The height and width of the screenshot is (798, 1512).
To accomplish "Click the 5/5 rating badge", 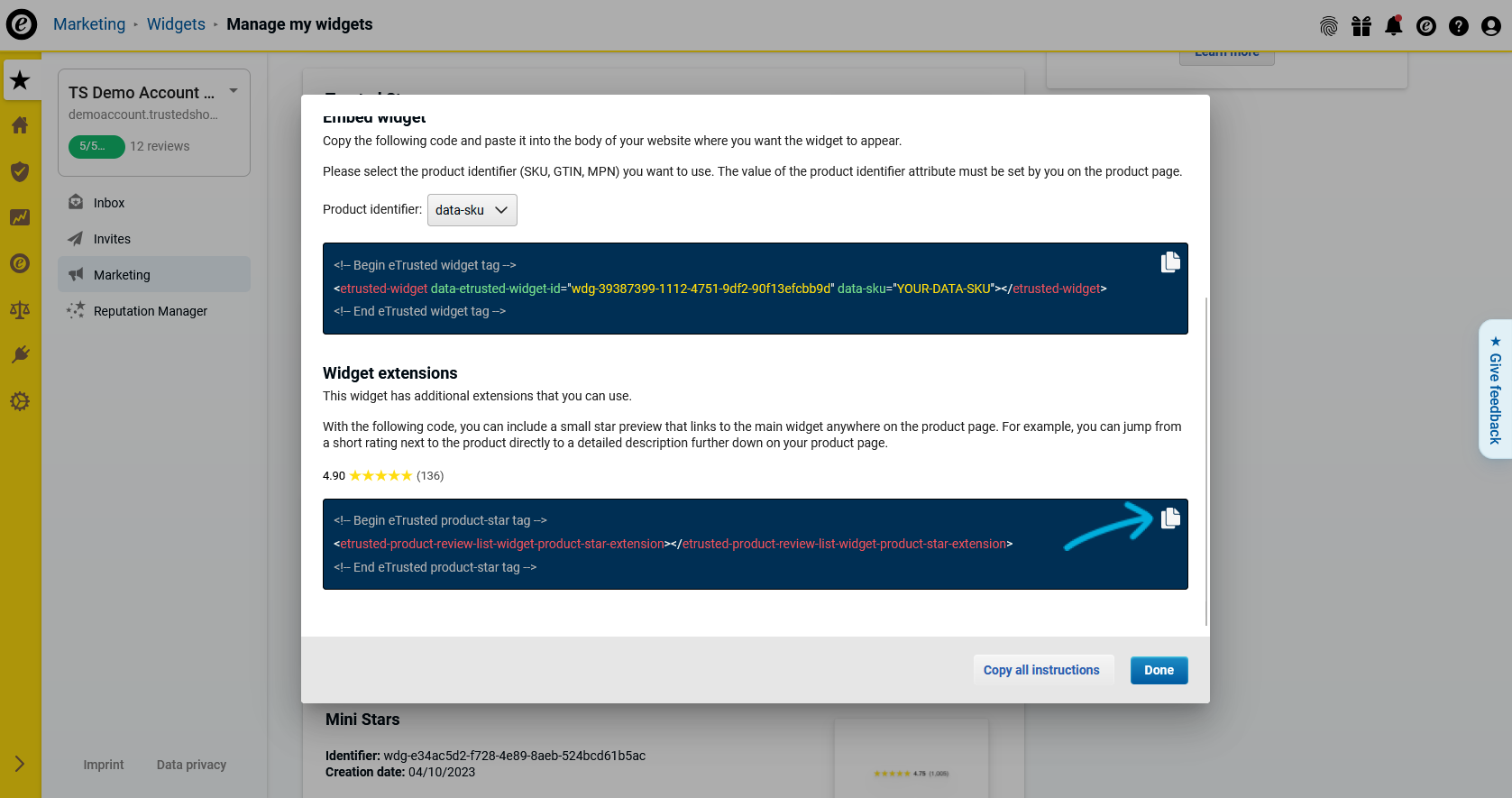I will point(96,146).
